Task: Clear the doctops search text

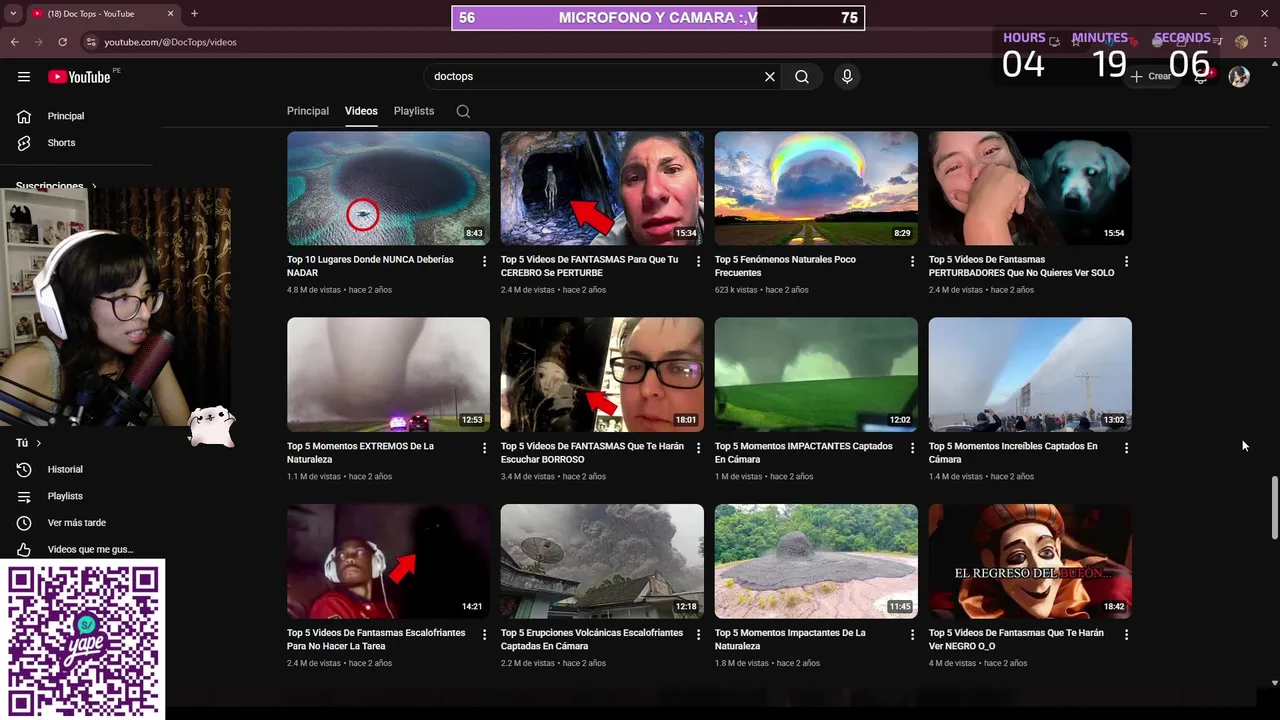Action: [770, 77]
